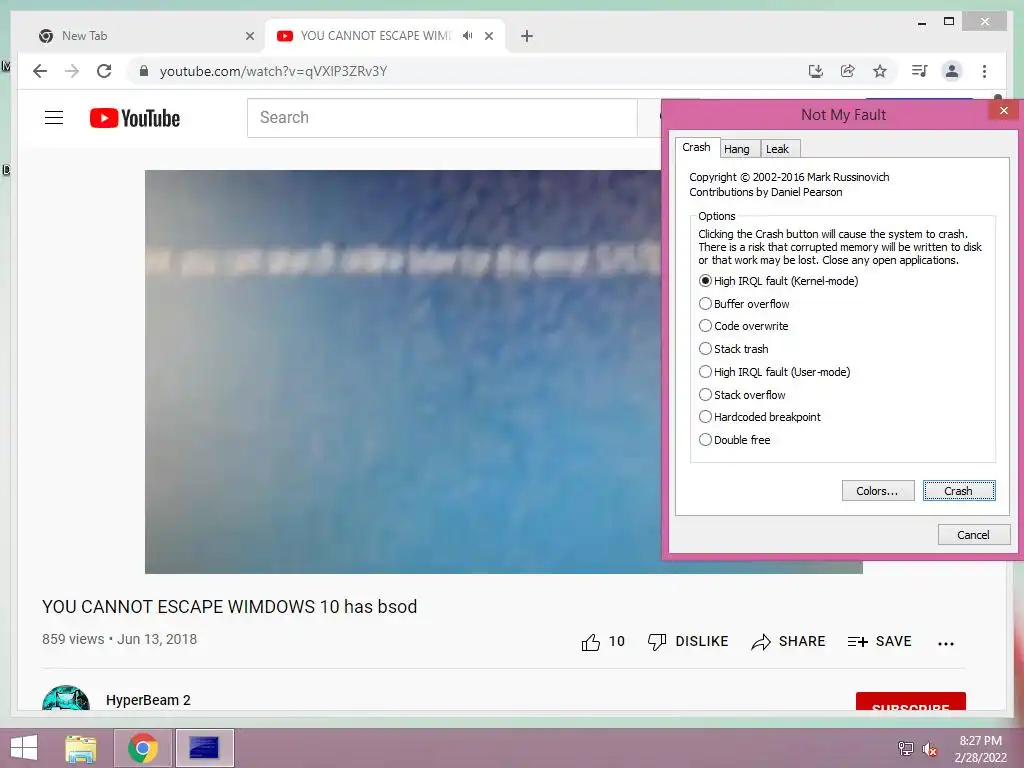Click the muted volume tray icon
Screen dimensions: 1024x768
(930, 749)
